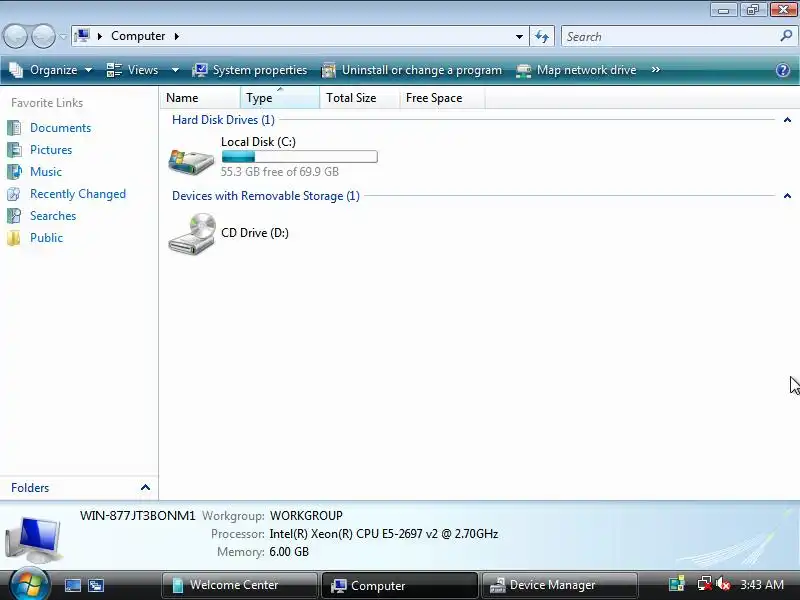
Task: Click the 55.3 GB free text
Action: point(280,172)
